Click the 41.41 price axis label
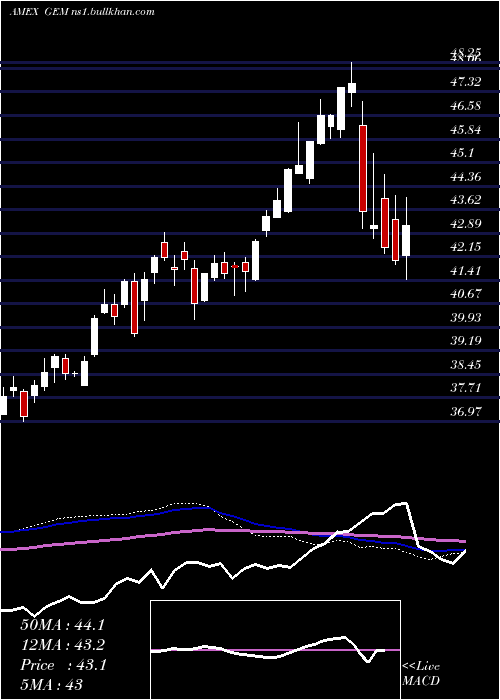 (x=466, y=271)
